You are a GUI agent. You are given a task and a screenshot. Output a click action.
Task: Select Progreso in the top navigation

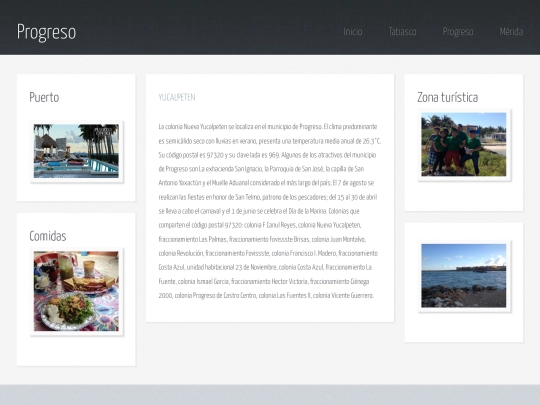(458, 32)
